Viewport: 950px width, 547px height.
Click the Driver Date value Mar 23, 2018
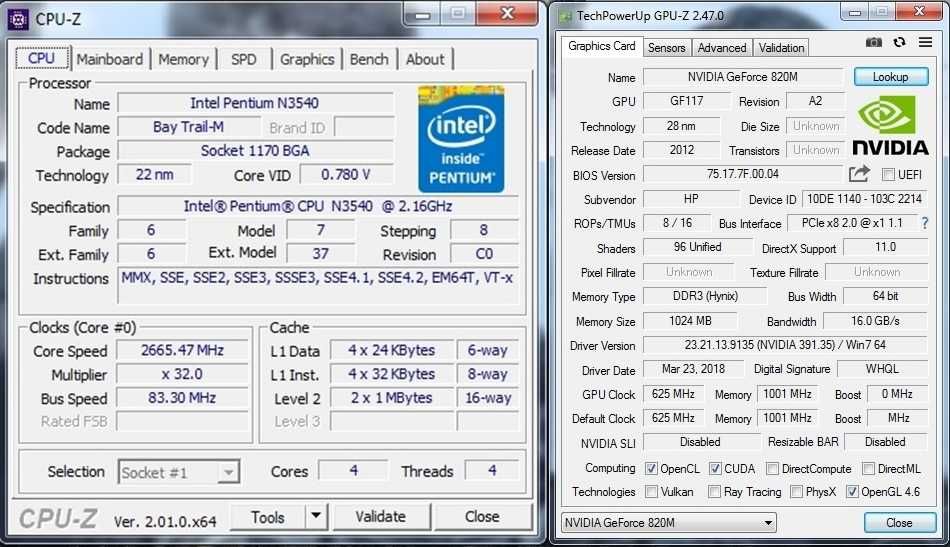[693, 369]
